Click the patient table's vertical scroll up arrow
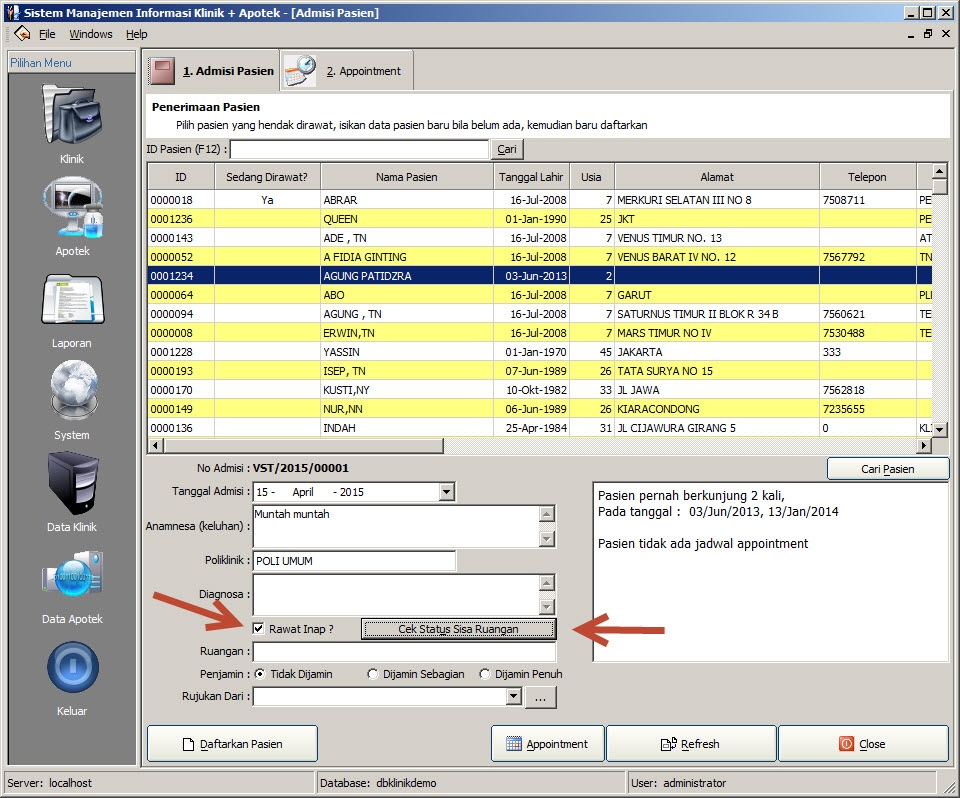 click(939, 170)
